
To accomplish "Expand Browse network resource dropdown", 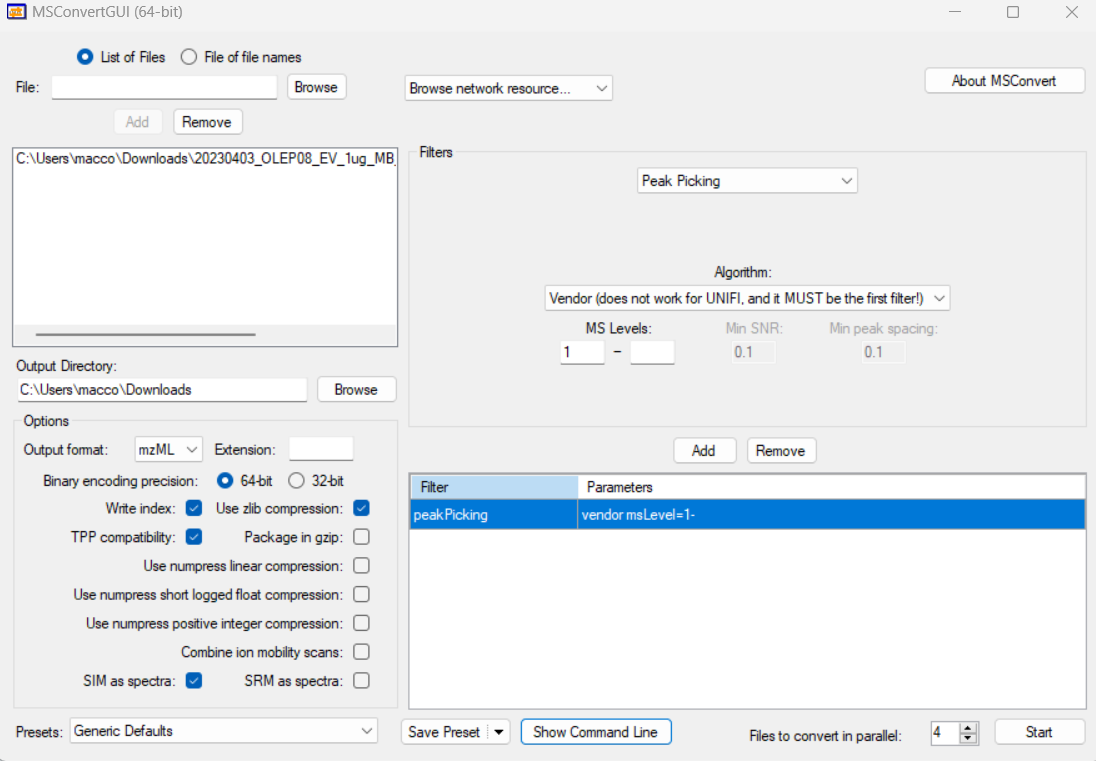I will pos(508,89).
